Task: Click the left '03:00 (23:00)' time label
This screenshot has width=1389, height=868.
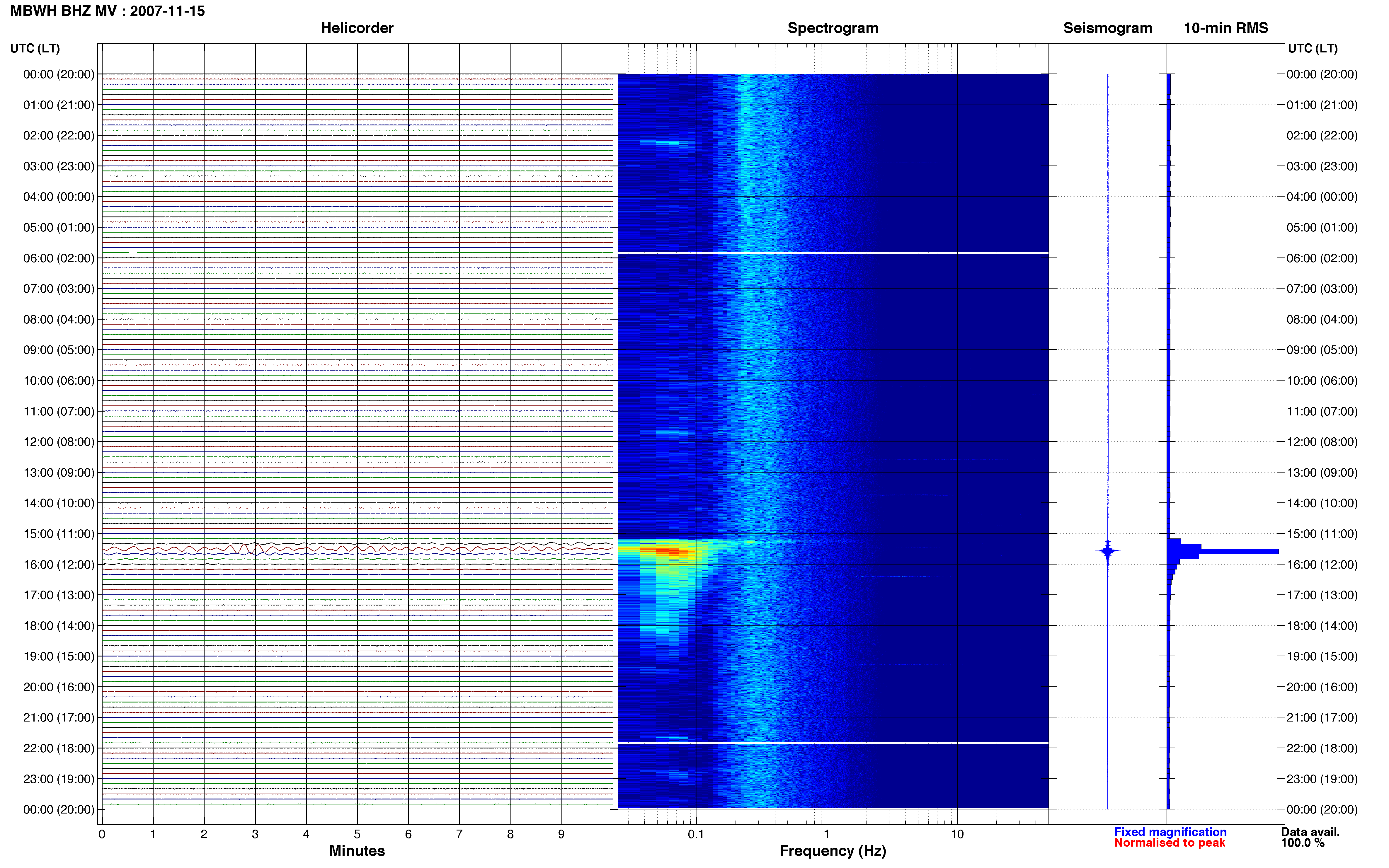Action: pos(59,166)
